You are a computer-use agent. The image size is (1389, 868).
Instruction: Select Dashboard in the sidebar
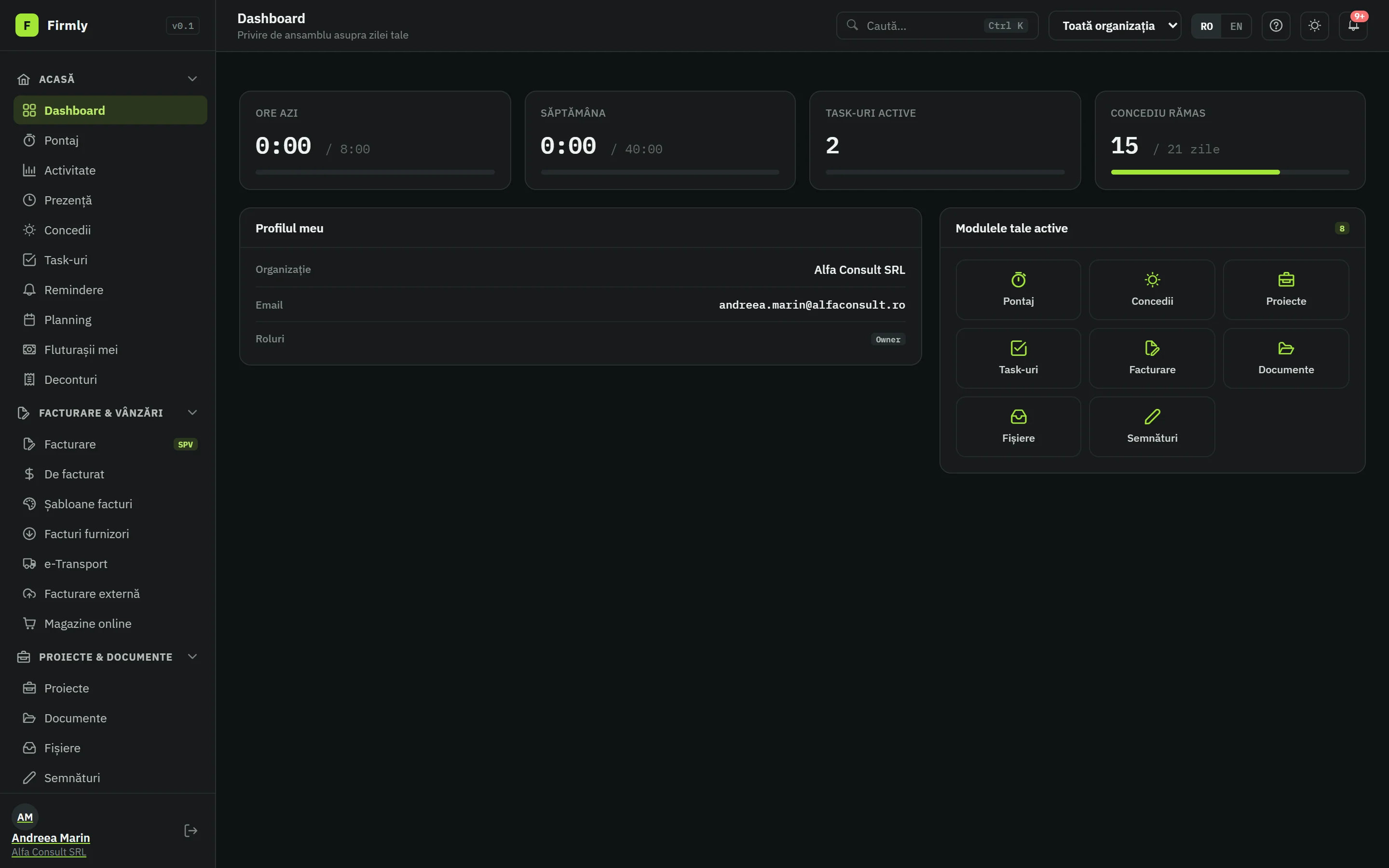tap(110, 110)
